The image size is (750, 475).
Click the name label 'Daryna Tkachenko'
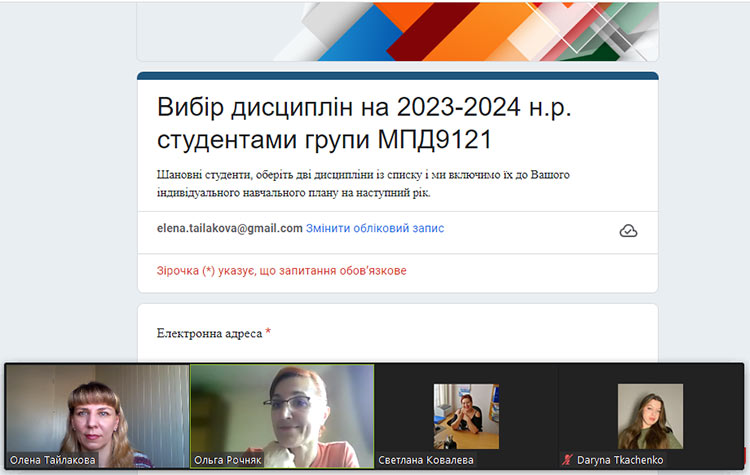620,460
